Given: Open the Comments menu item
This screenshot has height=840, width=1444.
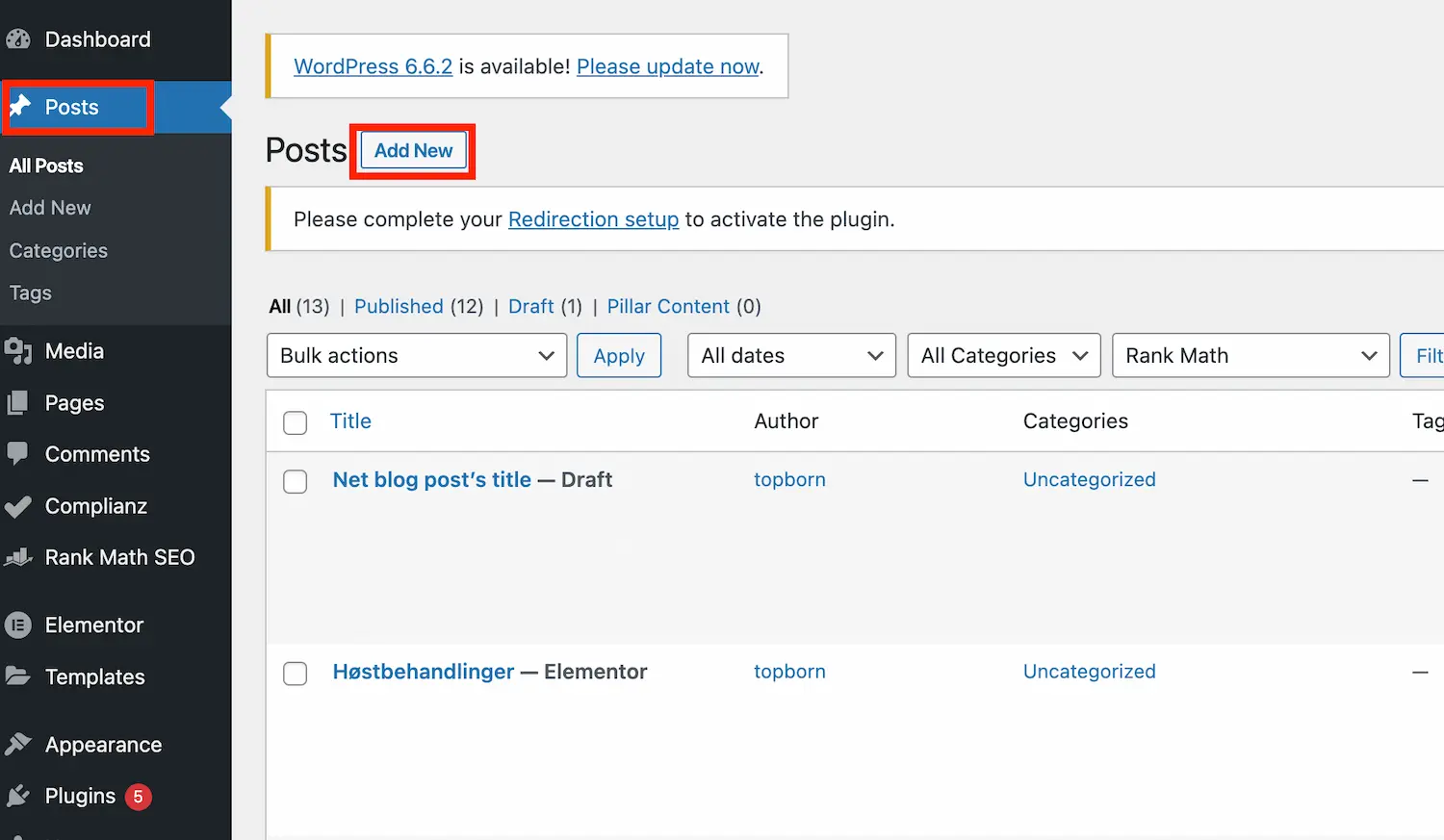Looking at the screenshot, I should click(x=97, y=454).
